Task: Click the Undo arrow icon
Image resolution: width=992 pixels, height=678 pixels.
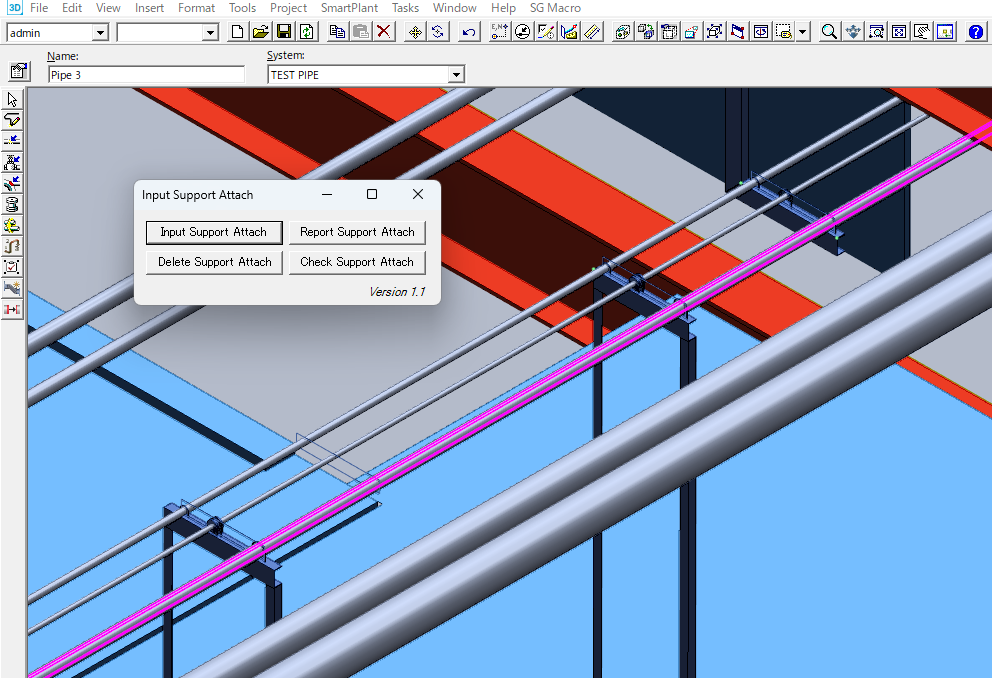Action: coord(468,32)
